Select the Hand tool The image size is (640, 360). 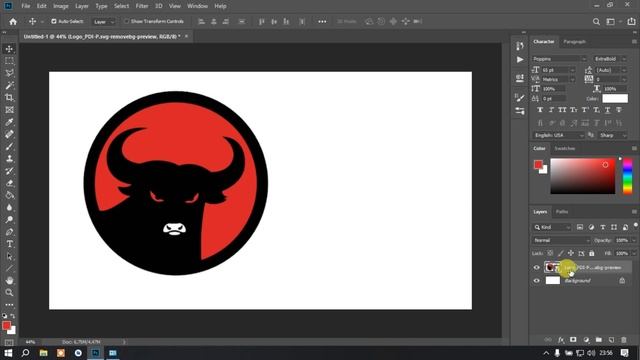pos(9,280)
